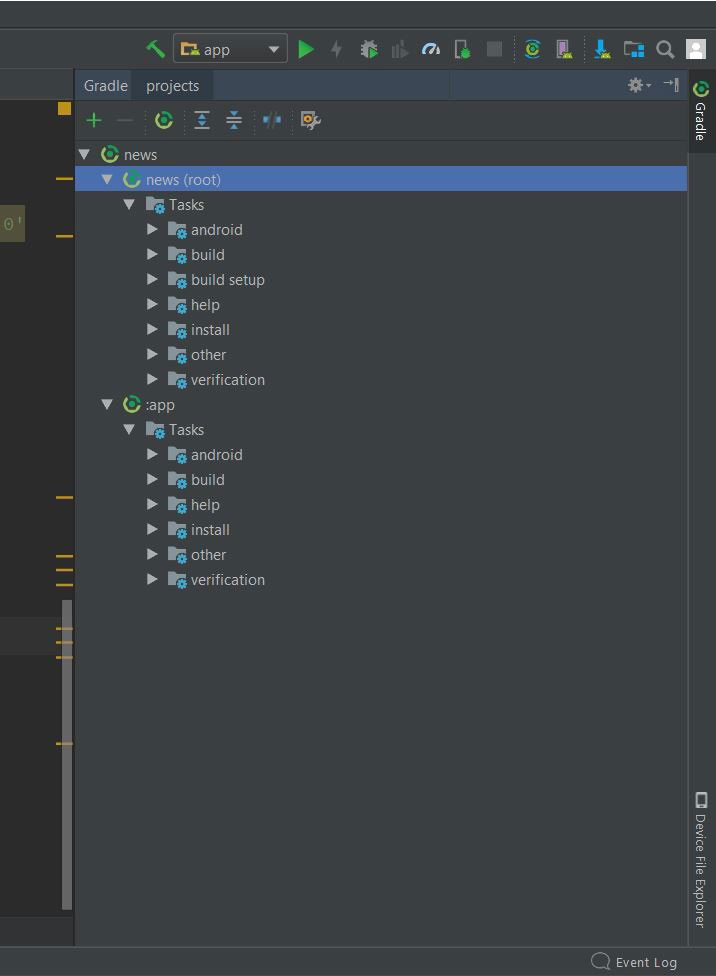This screenshot has height=976, width=716.
Task: Collapse the top-level news node arrow
Action: [x=85, y=154]
